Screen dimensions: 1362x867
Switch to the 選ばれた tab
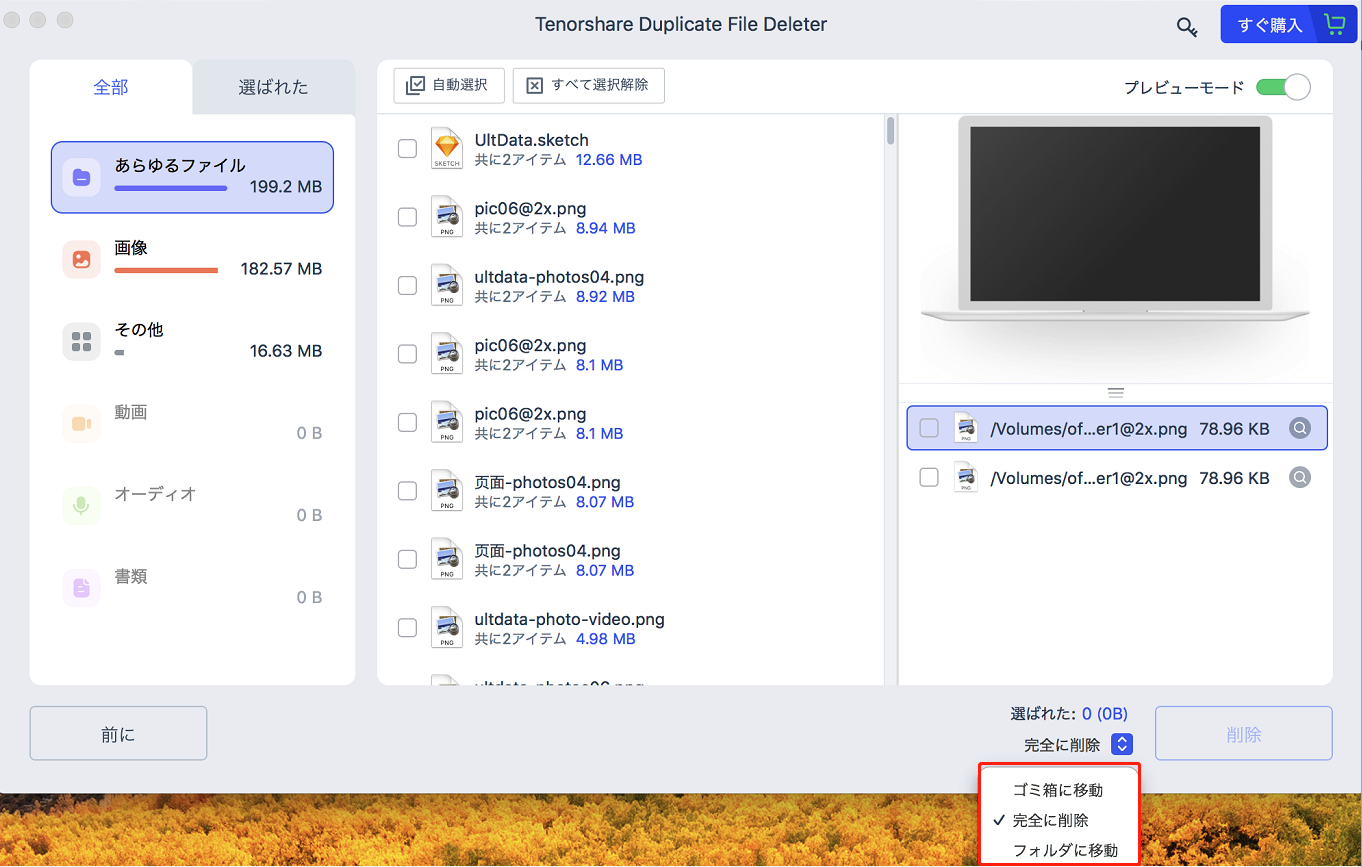pos(274,87)
